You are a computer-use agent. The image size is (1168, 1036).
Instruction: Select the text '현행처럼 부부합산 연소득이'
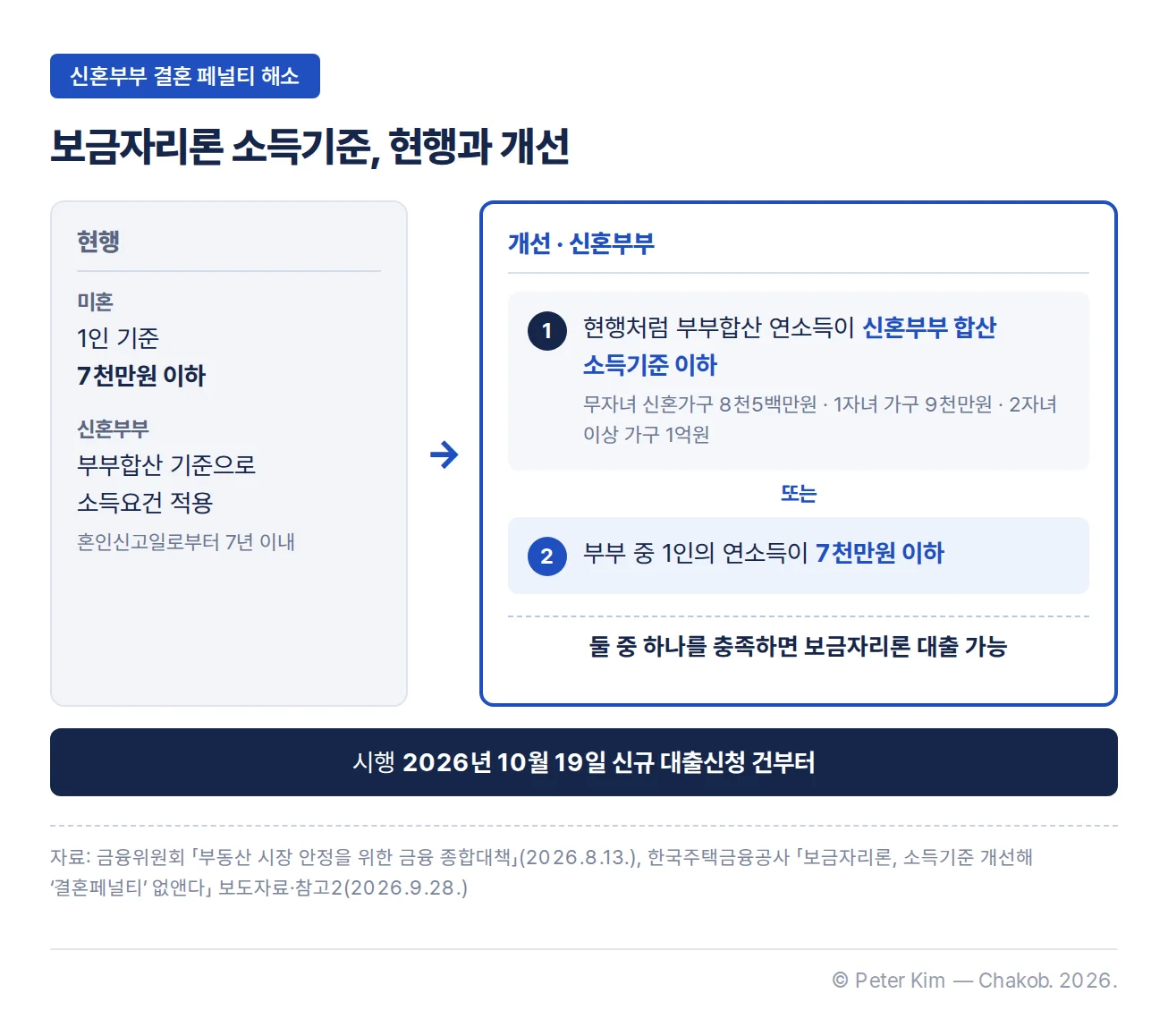[x=719, y=327]
